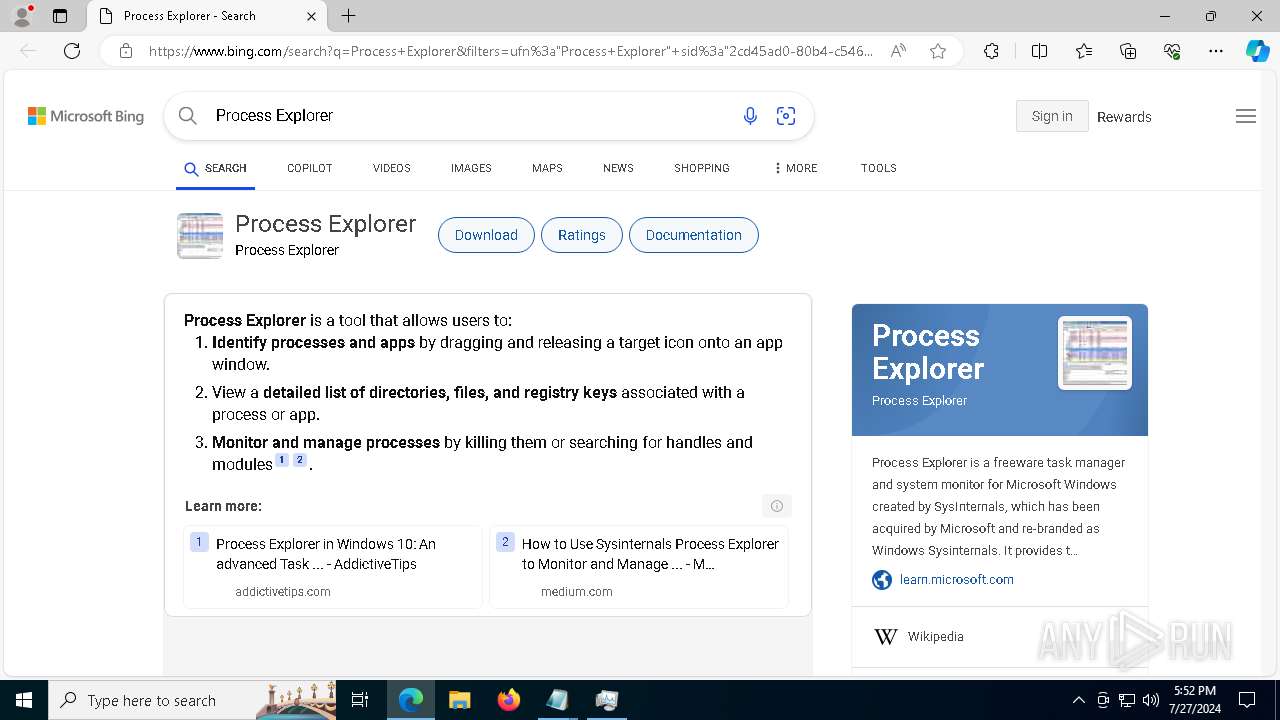Viewport: 1280px width, 720px height.
Task: Open the Copilot sidebar icon
Action: 1257,51
